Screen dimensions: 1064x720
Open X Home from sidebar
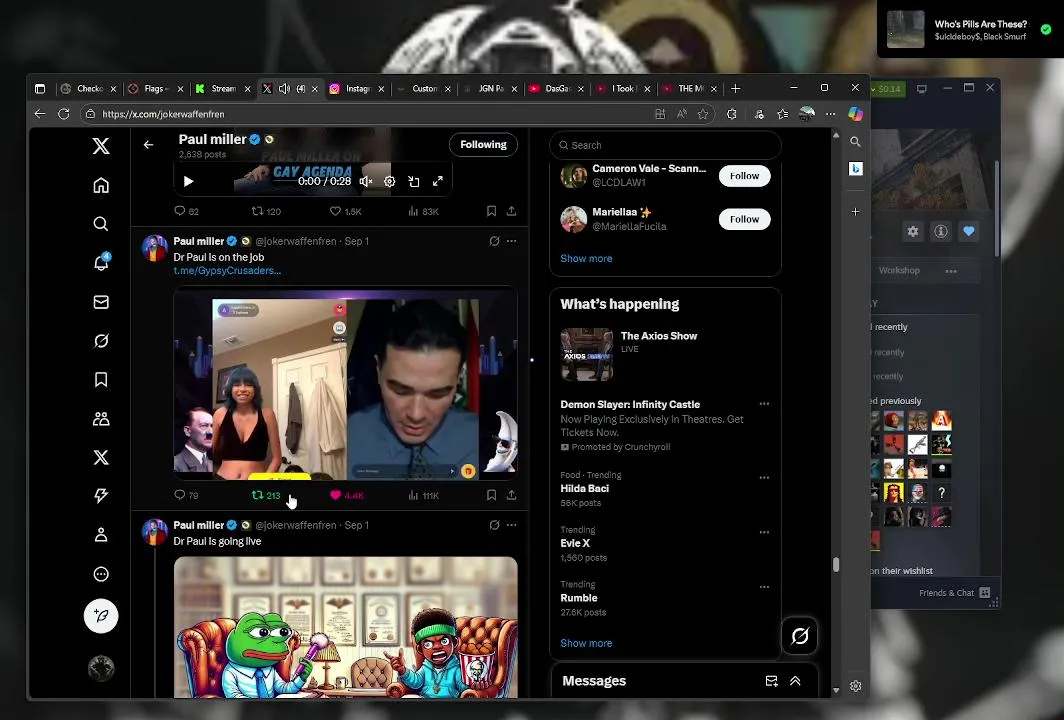click(x=101, y=185)
